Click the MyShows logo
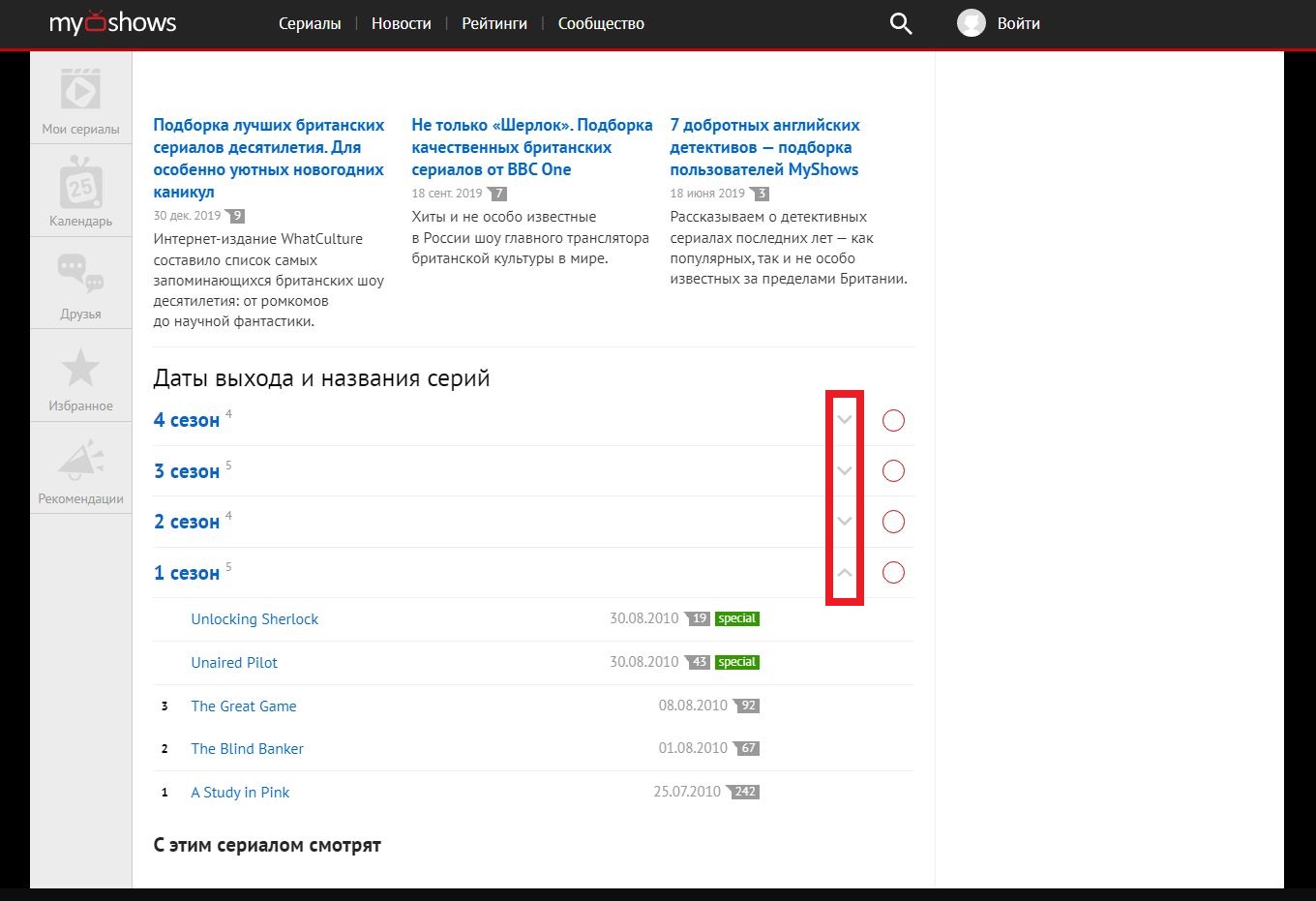 (112, 22)
